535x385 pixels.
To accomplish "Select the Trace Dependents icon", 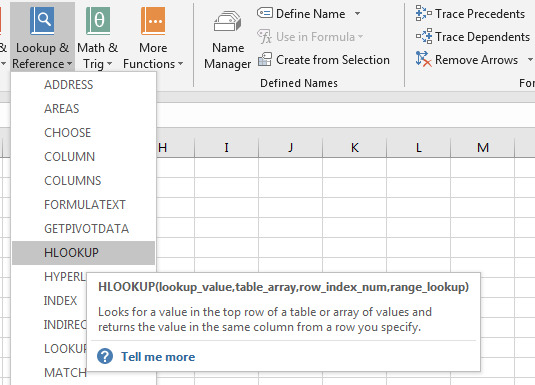I will [x=423, y=36].
